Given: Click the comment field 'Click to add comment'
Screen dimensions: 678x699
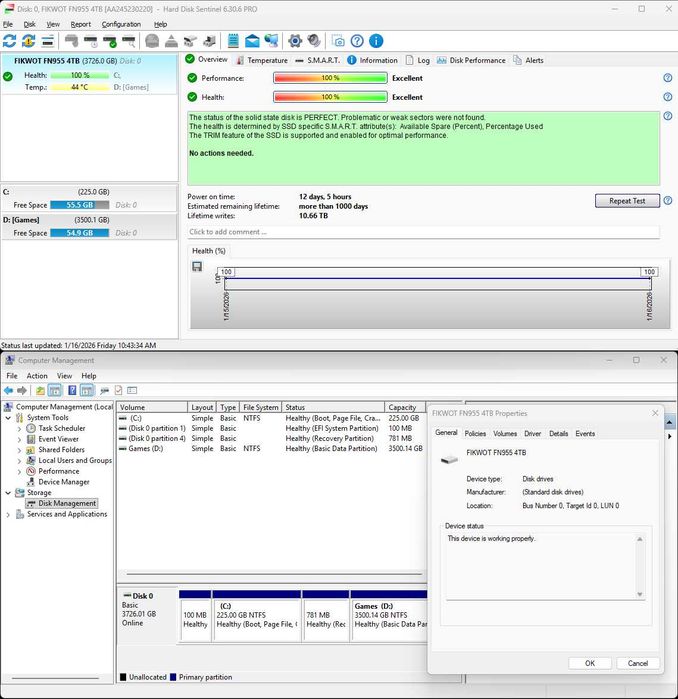Looking at the screenshot, I should [x=423, y=232].
